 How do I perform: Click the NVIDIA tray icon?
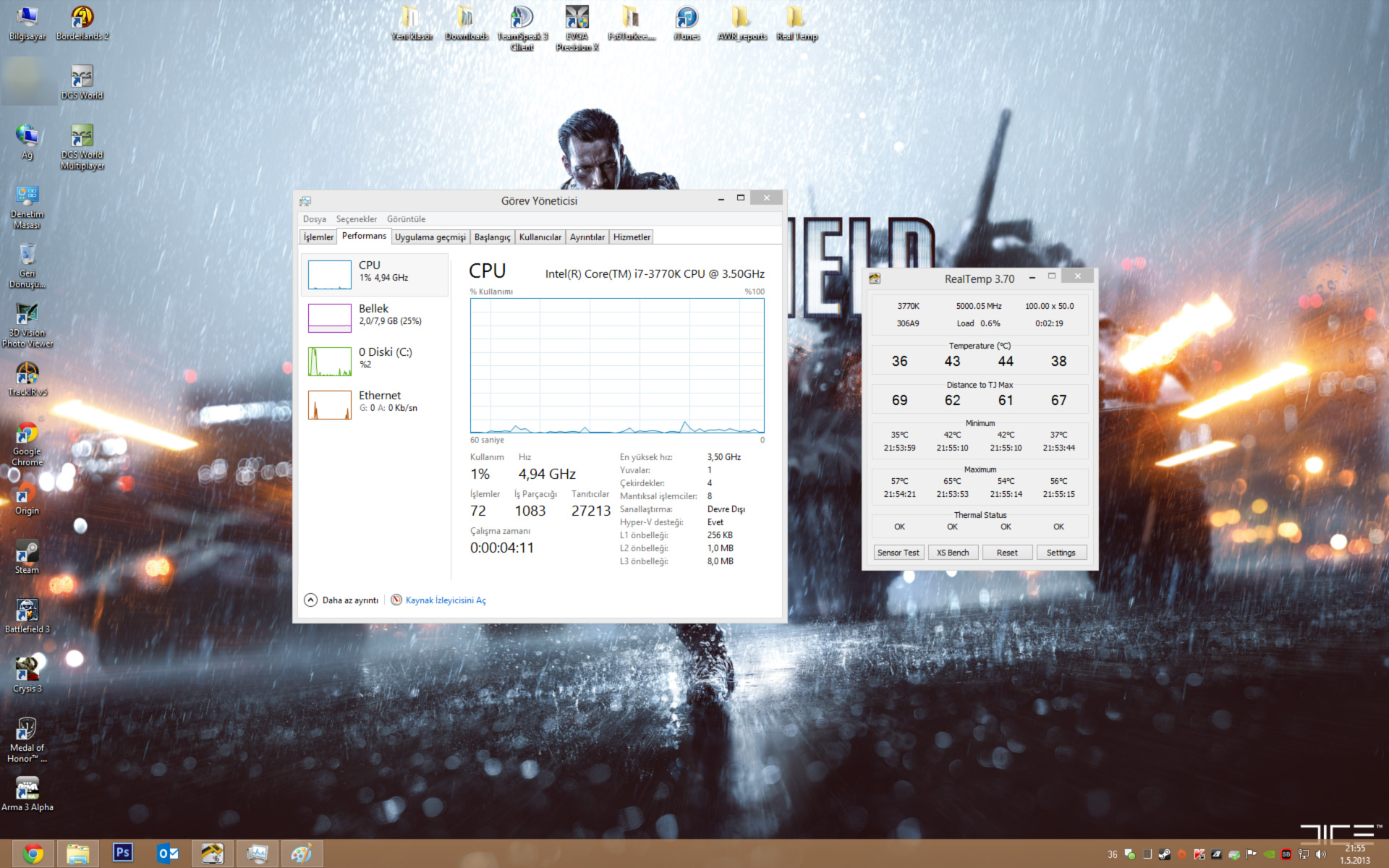click(1269, 854)
